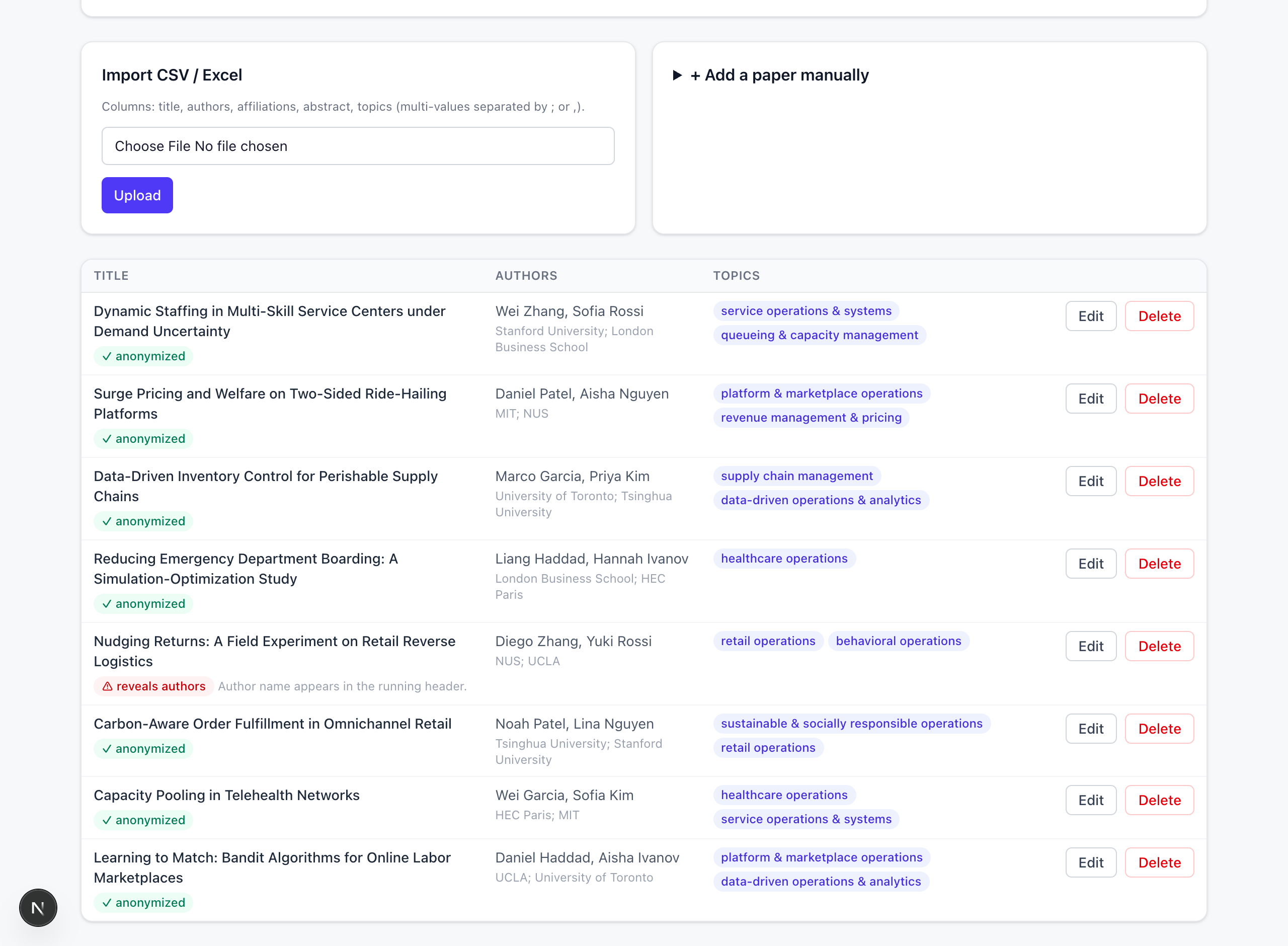
Task: Click the anonymized badge under Capacity Pooling
Action: coord(143,820)
